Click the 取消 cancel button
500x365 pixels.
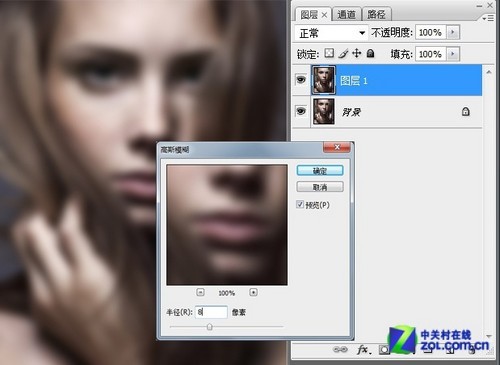pos(320,187)
